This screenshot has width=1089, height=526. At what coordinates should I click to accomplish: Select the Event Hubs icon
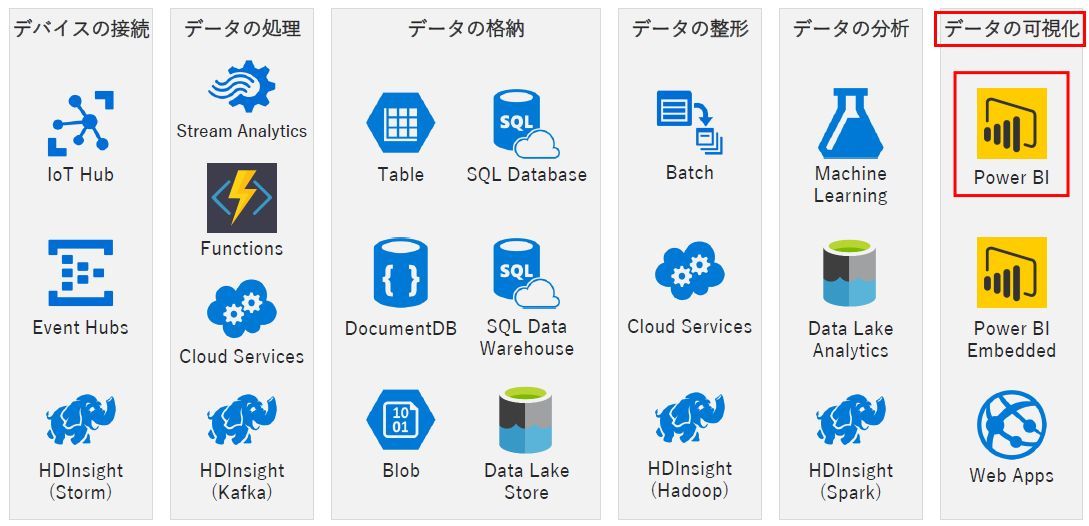point(81,273)
